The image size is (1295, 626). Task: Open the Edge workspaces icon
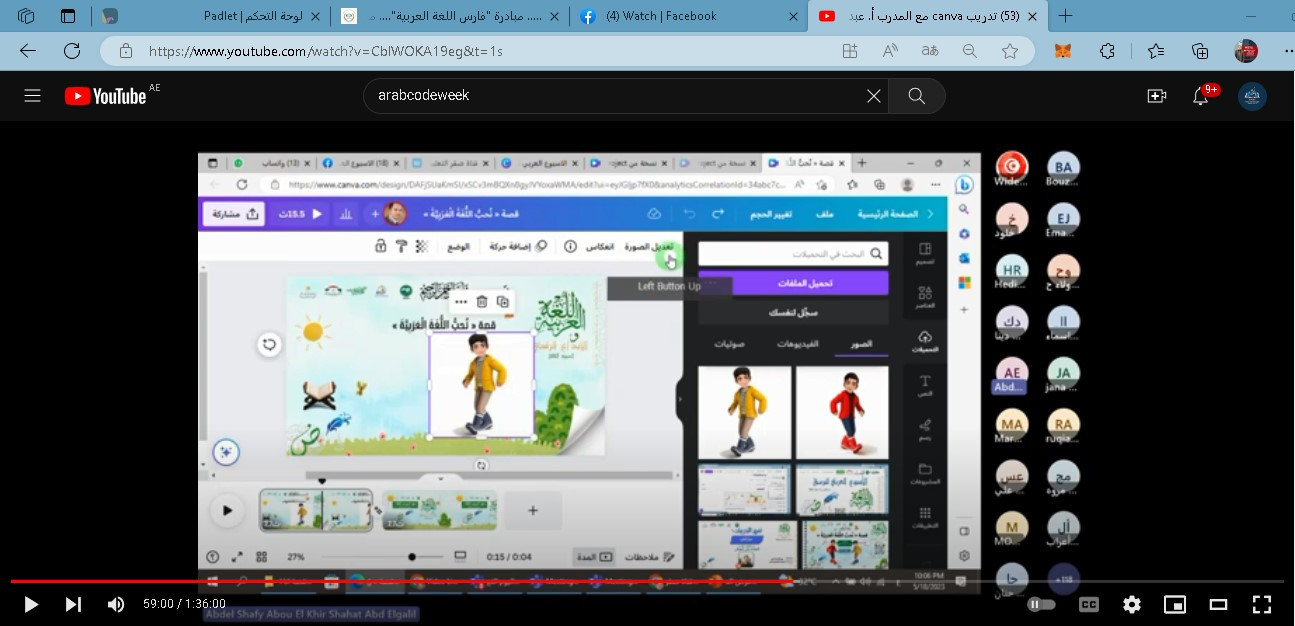[x=27, y=16]
